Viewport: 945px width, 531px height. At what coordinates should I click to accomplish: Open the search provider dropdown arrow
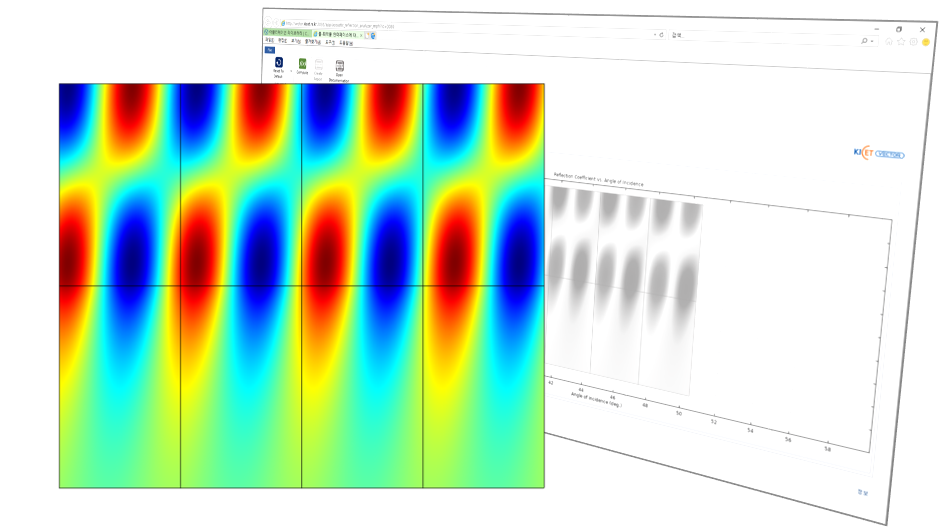coord(873,41)
